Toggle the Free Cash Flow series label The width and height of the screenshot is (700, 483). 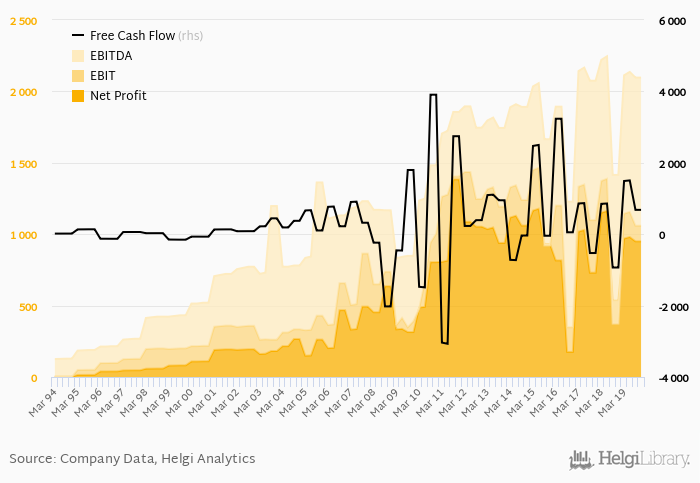[x=132, y=36]
